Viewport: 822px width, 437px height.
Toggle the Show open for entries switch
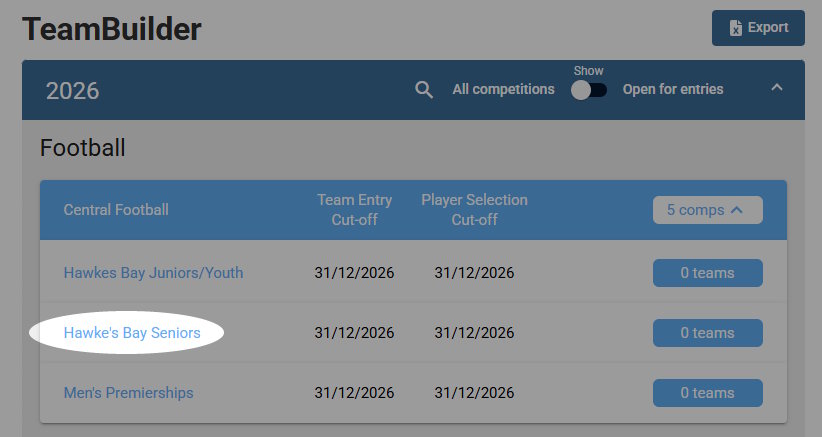tap(588, 90)
